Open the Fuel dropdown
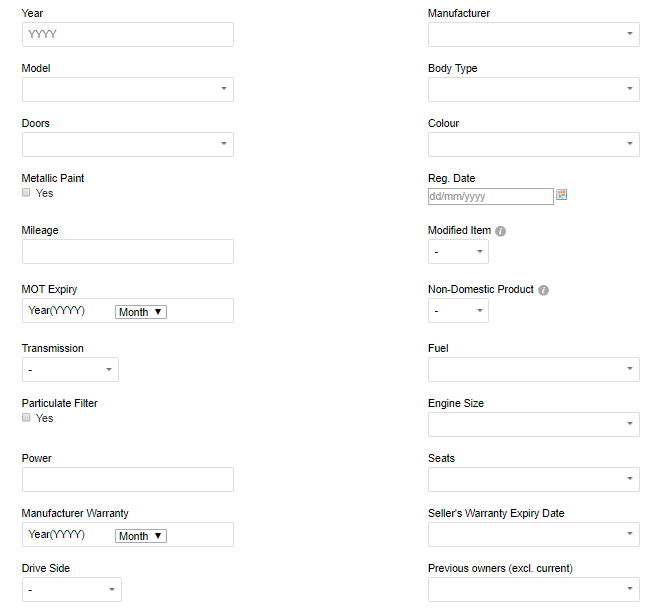 [534, 370]
